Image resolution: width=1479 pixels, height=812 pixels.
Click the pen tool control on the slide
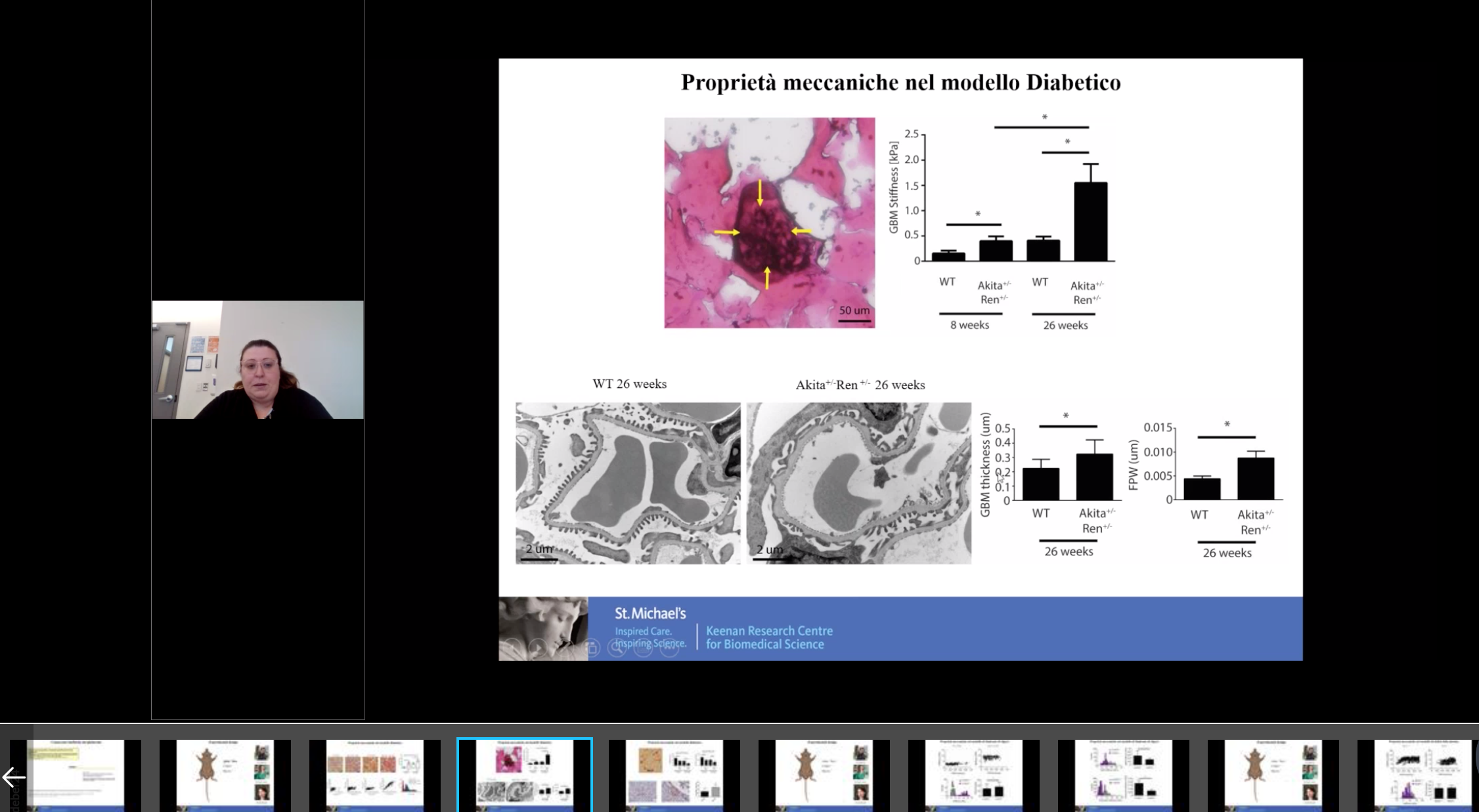pyautogui.click(x=564, y=648)
